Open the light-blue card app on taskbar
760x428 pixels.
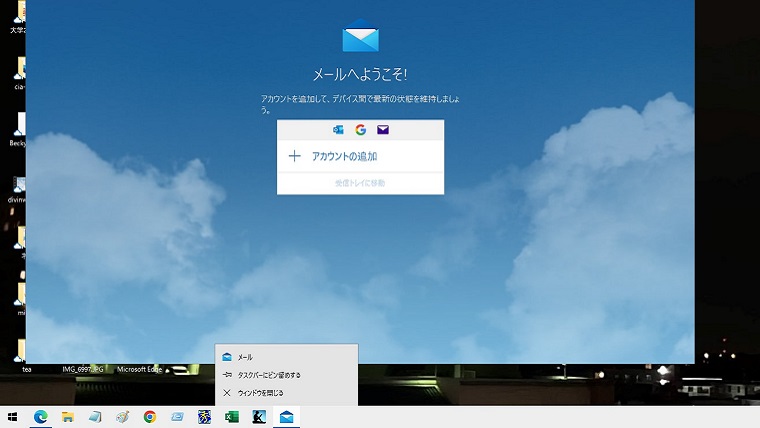[177, 417]
